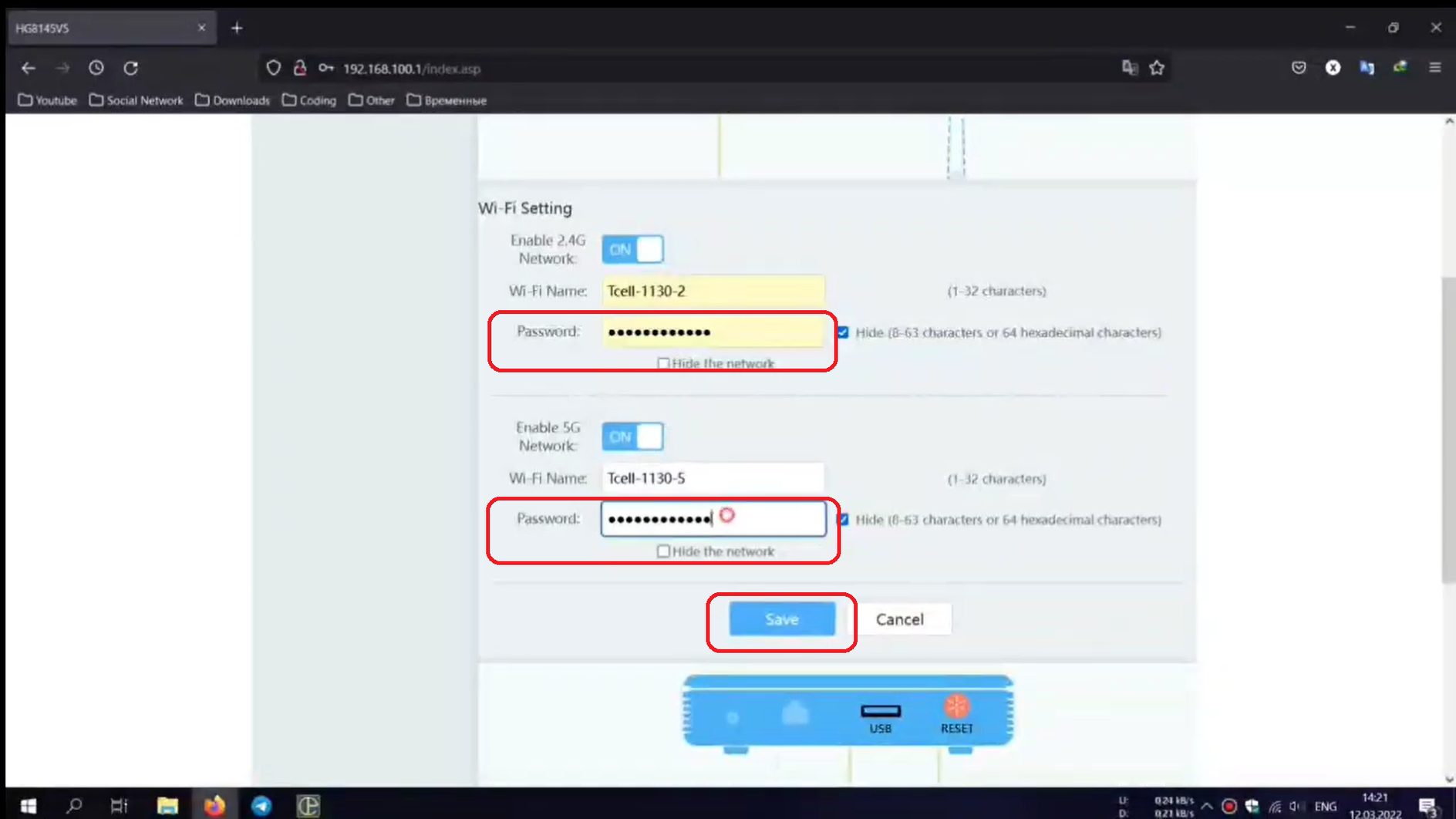This screenshot has height=819, width=1456.
Task: Click the 5G Wi-Fi Name field
Action: pos(713,478)
